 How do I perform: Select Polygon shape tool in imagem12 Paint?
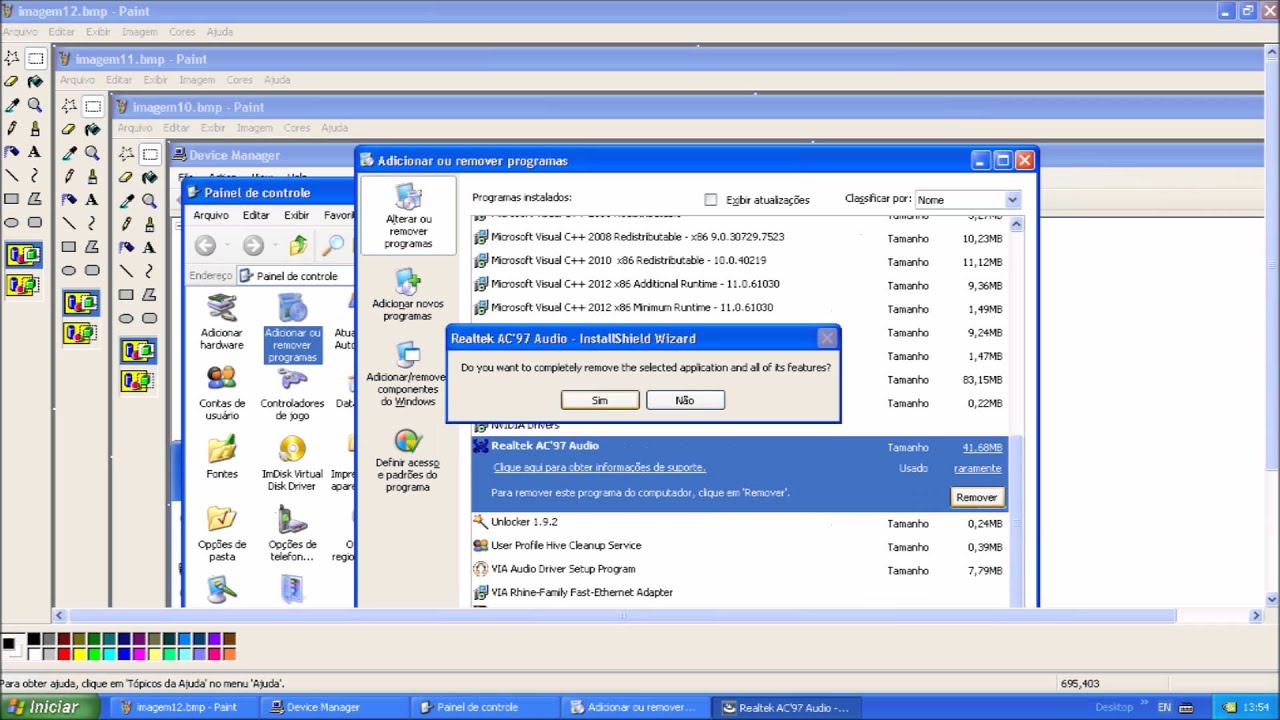[35, 199]
